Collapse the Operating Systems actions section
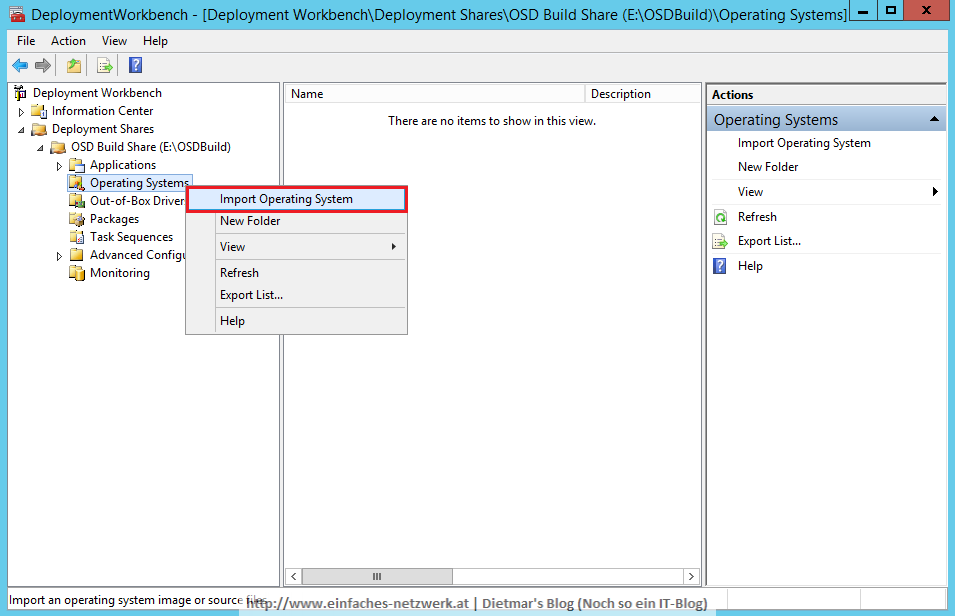The height and width of the screenshot is (616, 955). (934, 119)
